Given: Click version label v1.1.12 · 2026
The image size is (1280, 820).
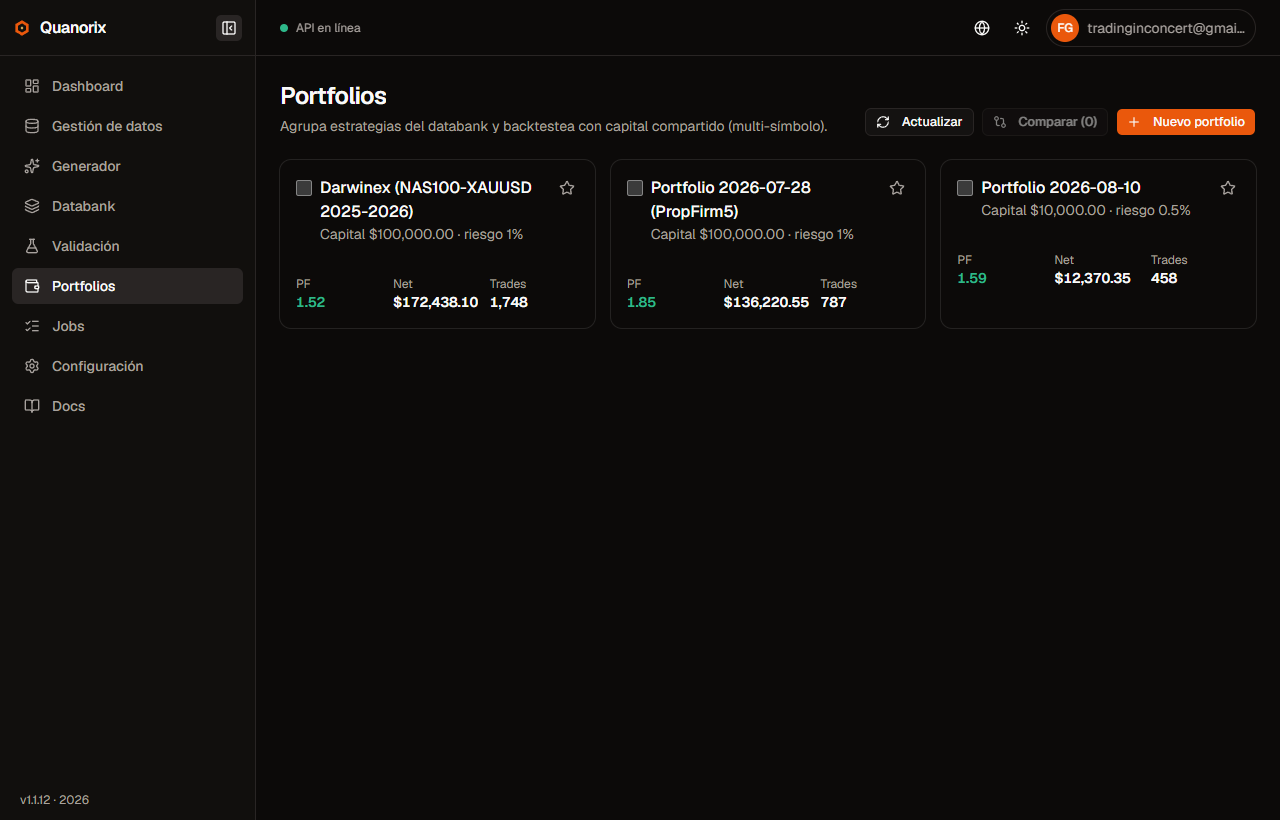Looking at the screenshot, I should click(55, 800).
